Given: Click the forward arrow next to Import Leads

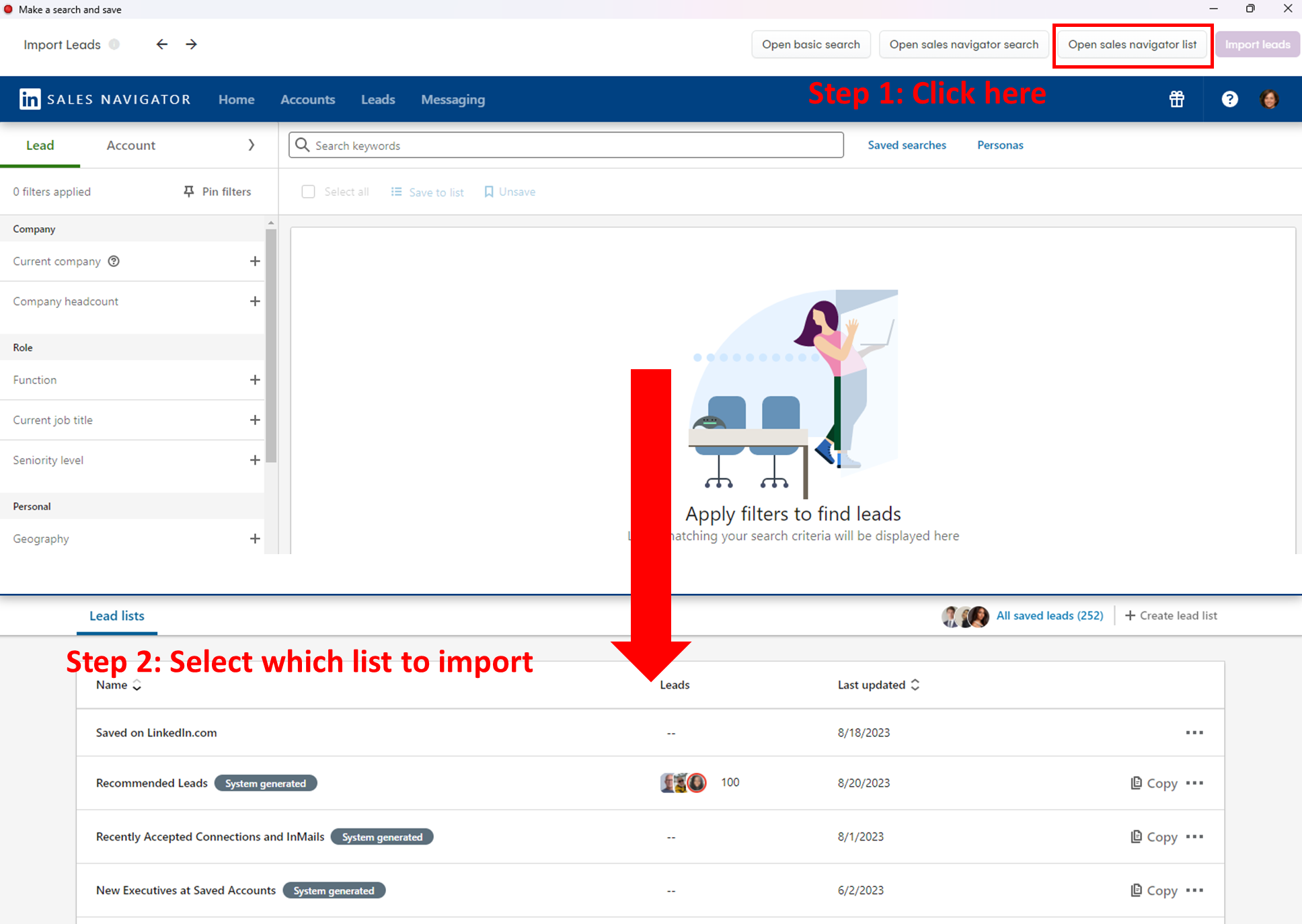Looking at the screenshot, I should tap(192, 44).
